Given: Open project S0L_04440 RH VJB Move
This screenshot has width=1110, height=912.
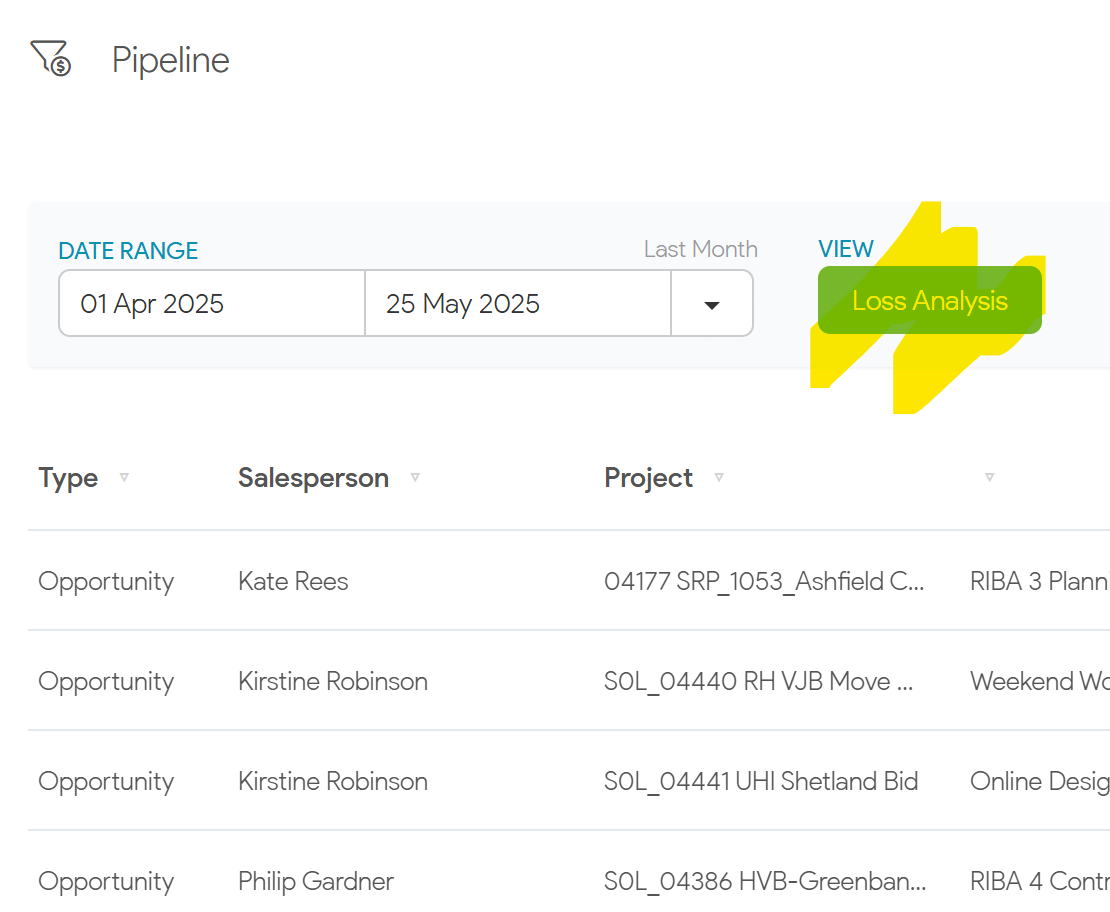Looking at the screenshot, I should [x=758, y=681].
